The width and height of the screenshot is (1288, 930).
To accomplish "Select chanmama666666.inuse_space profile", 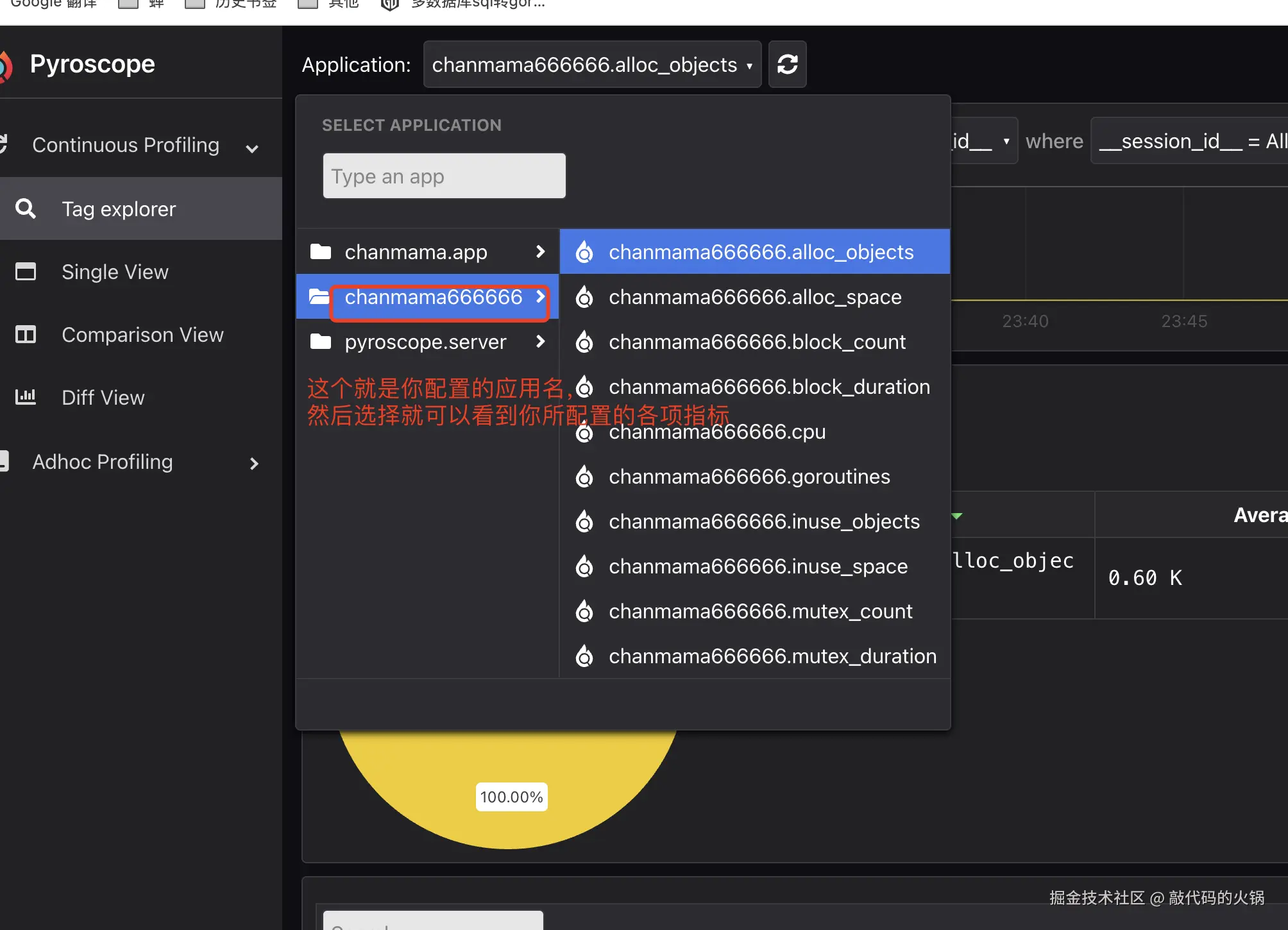I will click(758, 566).
